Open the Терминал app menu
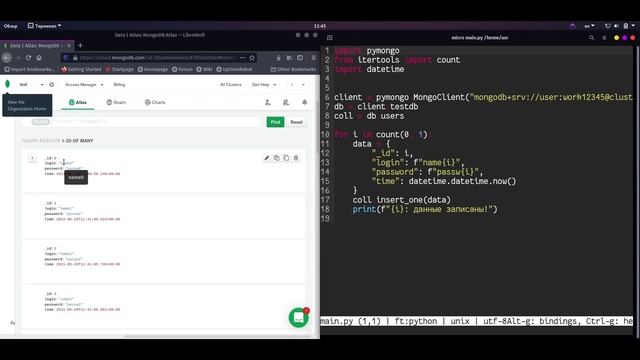 click(x=44, y=26)
